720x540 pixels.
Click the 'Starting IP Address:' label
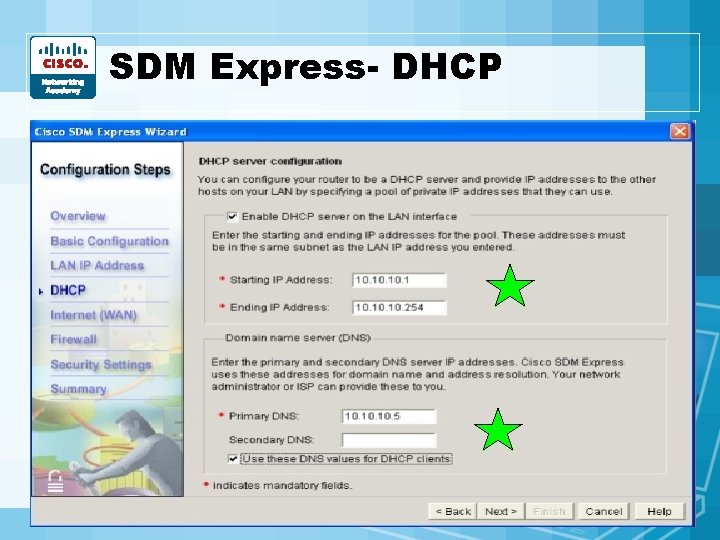click(x=281, y=280)
